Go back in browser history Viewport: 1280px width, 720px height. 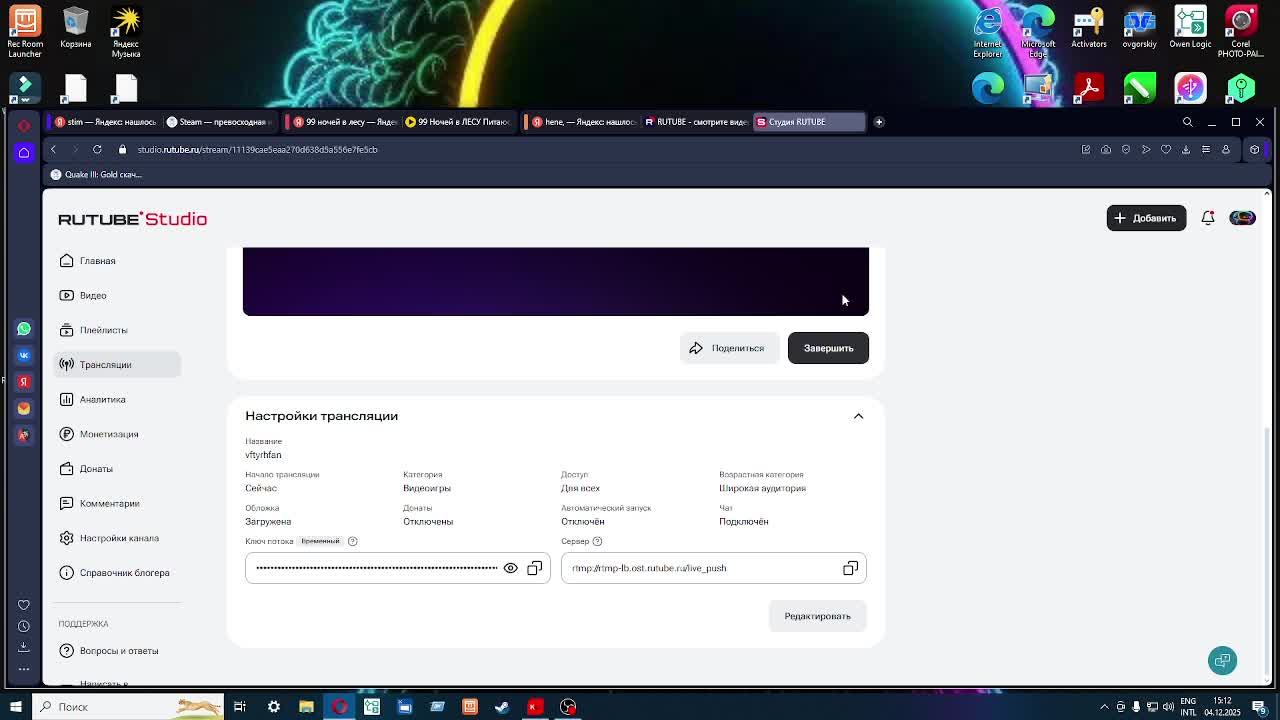(x=53, y=149)
